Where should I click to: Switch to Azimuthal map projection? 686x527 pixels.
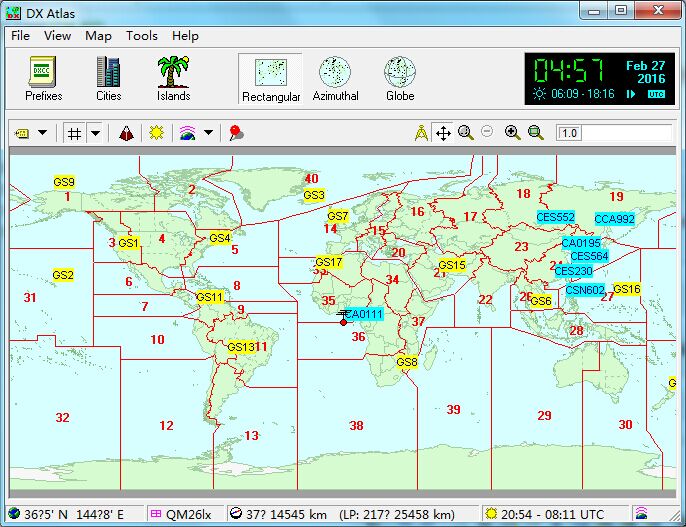point(335,79)
